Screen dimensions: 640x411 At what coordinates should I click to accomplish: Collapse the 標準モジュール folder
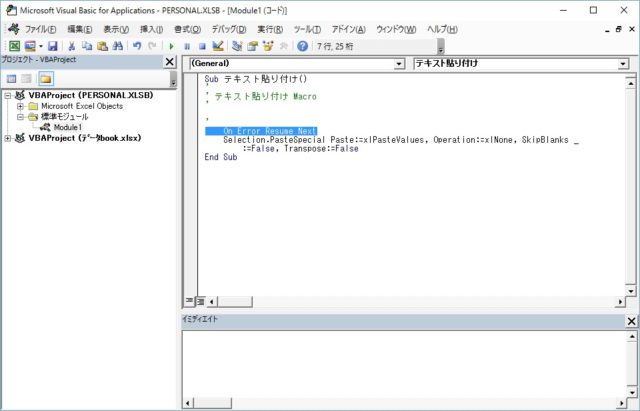(x=20, y=117)
